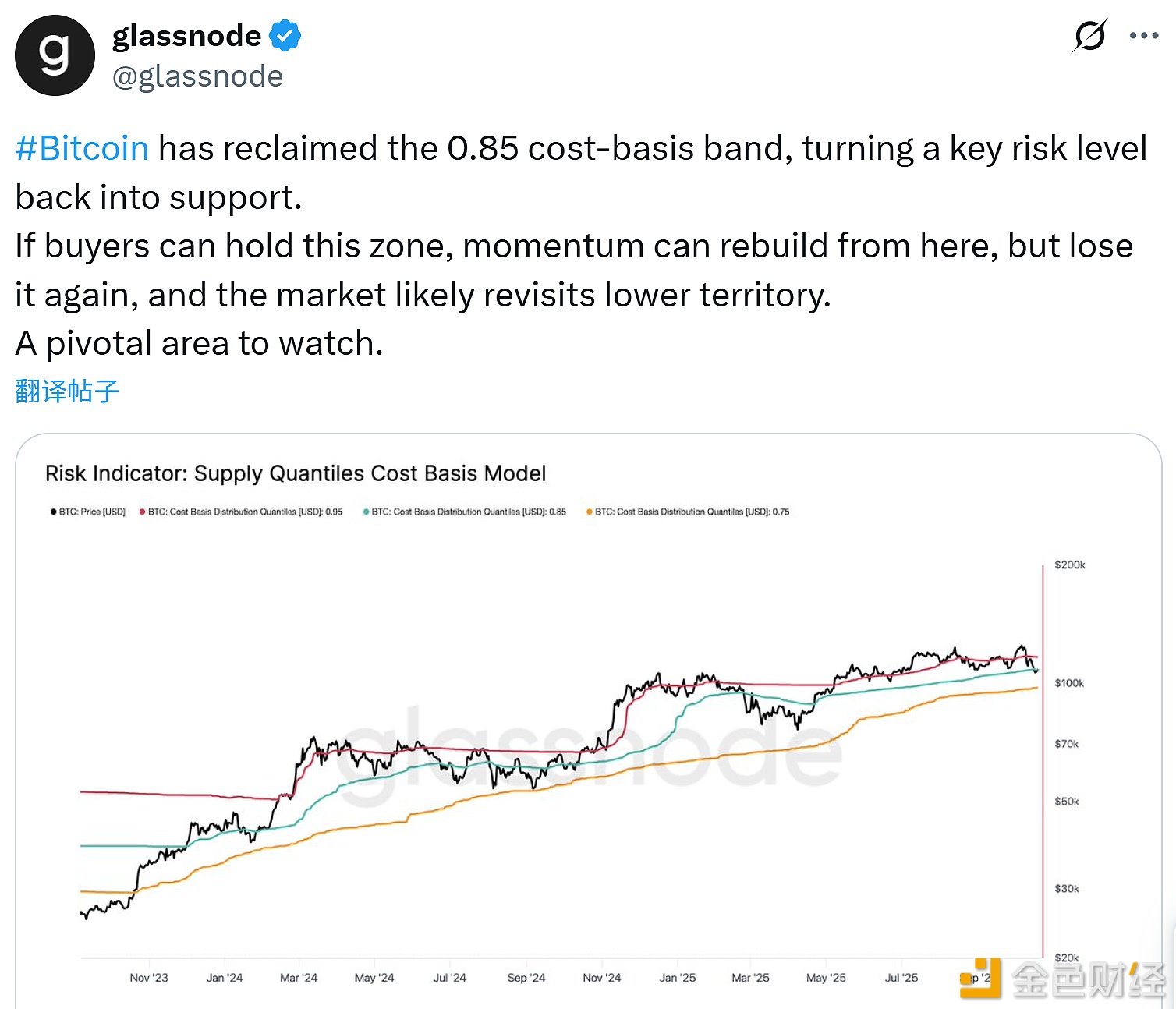The width and height of the screenshot is (1176, 1009).
Task: Click the chart title text
Action: [x=296, y=473]
